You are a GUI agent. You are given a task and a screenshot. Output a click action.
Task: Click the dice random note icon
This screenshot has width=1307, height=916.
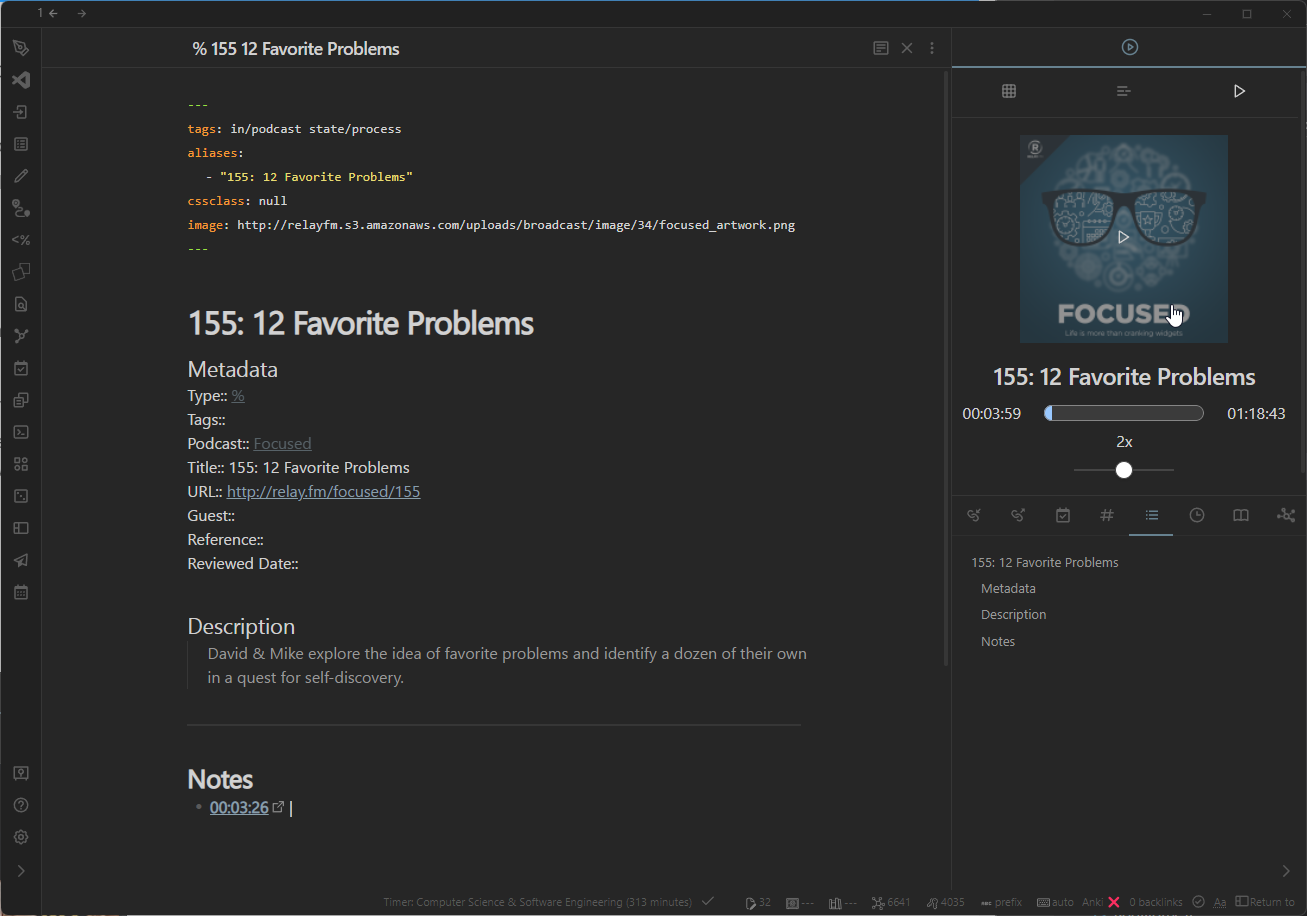click(x=21, y=496)
